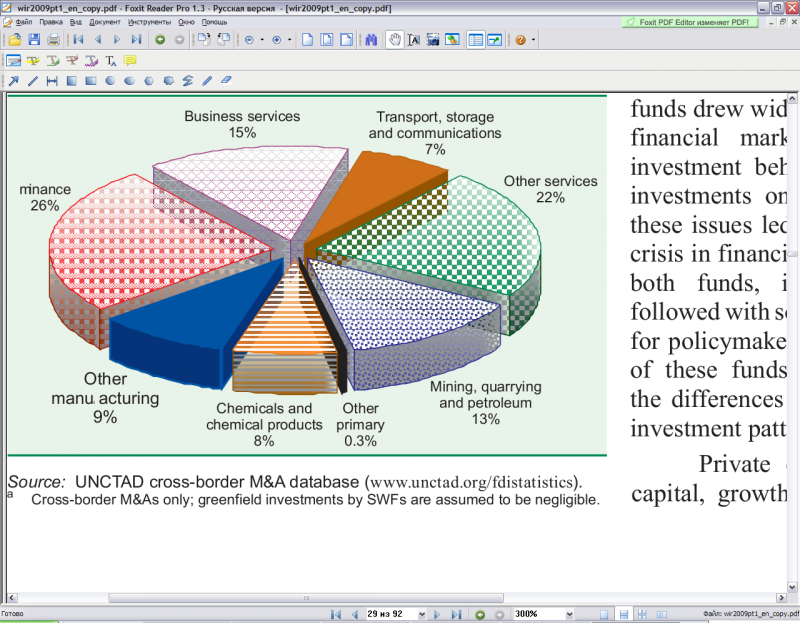
Task: Add a yellow Note comment
Action: coord(130,61)
